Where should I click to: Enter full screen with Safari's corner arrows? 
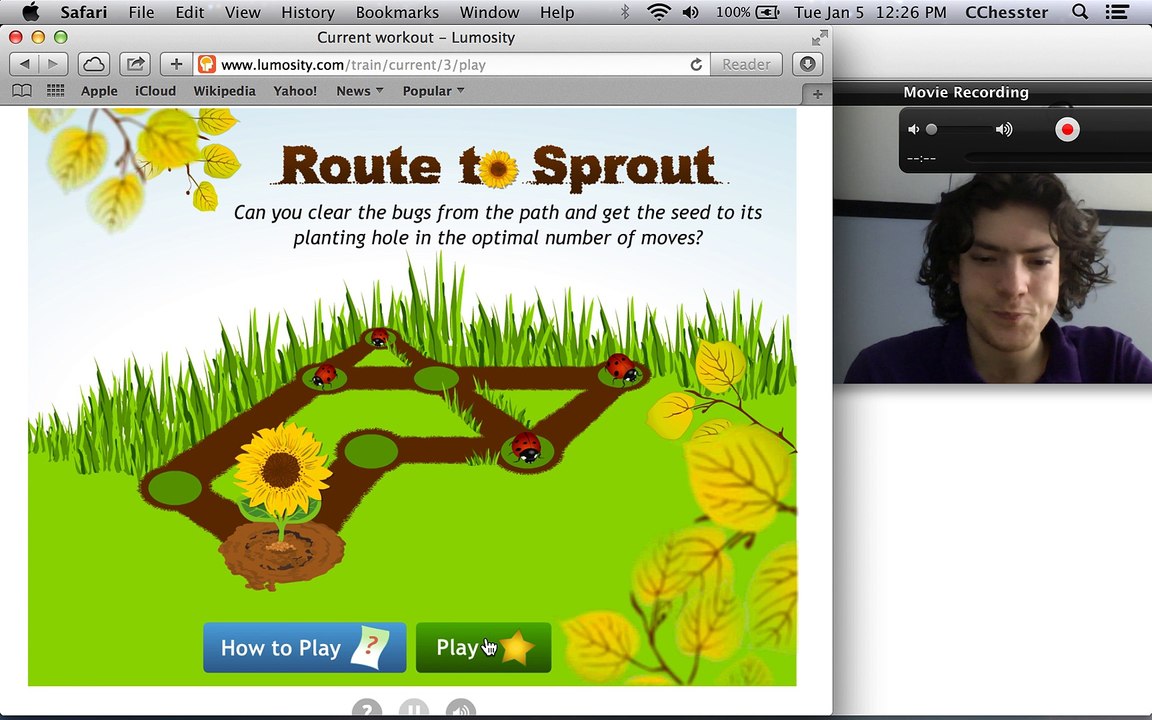point(820,37)
